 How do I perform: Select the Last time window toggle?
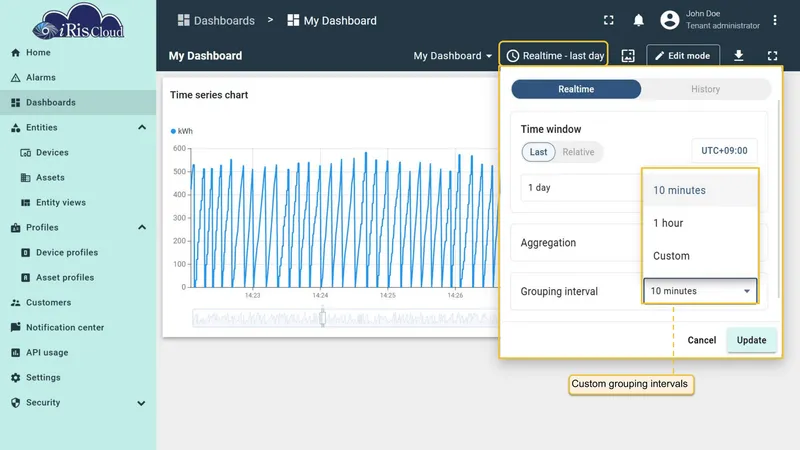point(538,152)
